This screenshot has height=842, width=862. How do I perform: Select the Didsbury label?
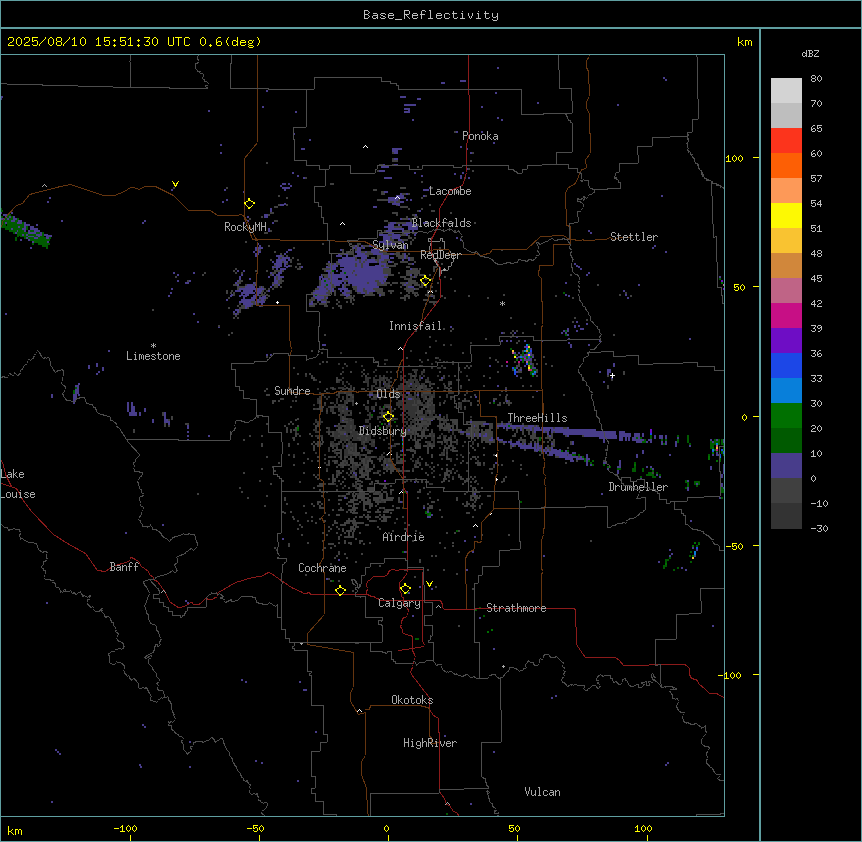click(x=383, y=431)
